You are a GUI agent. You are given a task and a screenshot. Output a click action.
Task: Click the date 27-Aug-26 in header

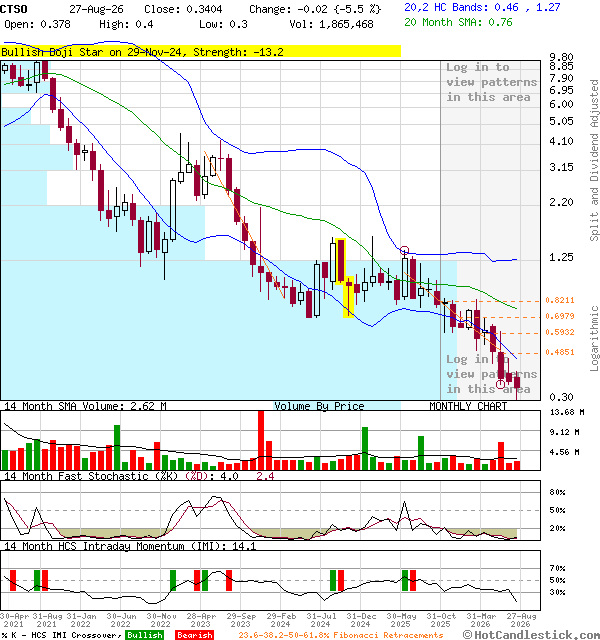click(x=96, y=9)
